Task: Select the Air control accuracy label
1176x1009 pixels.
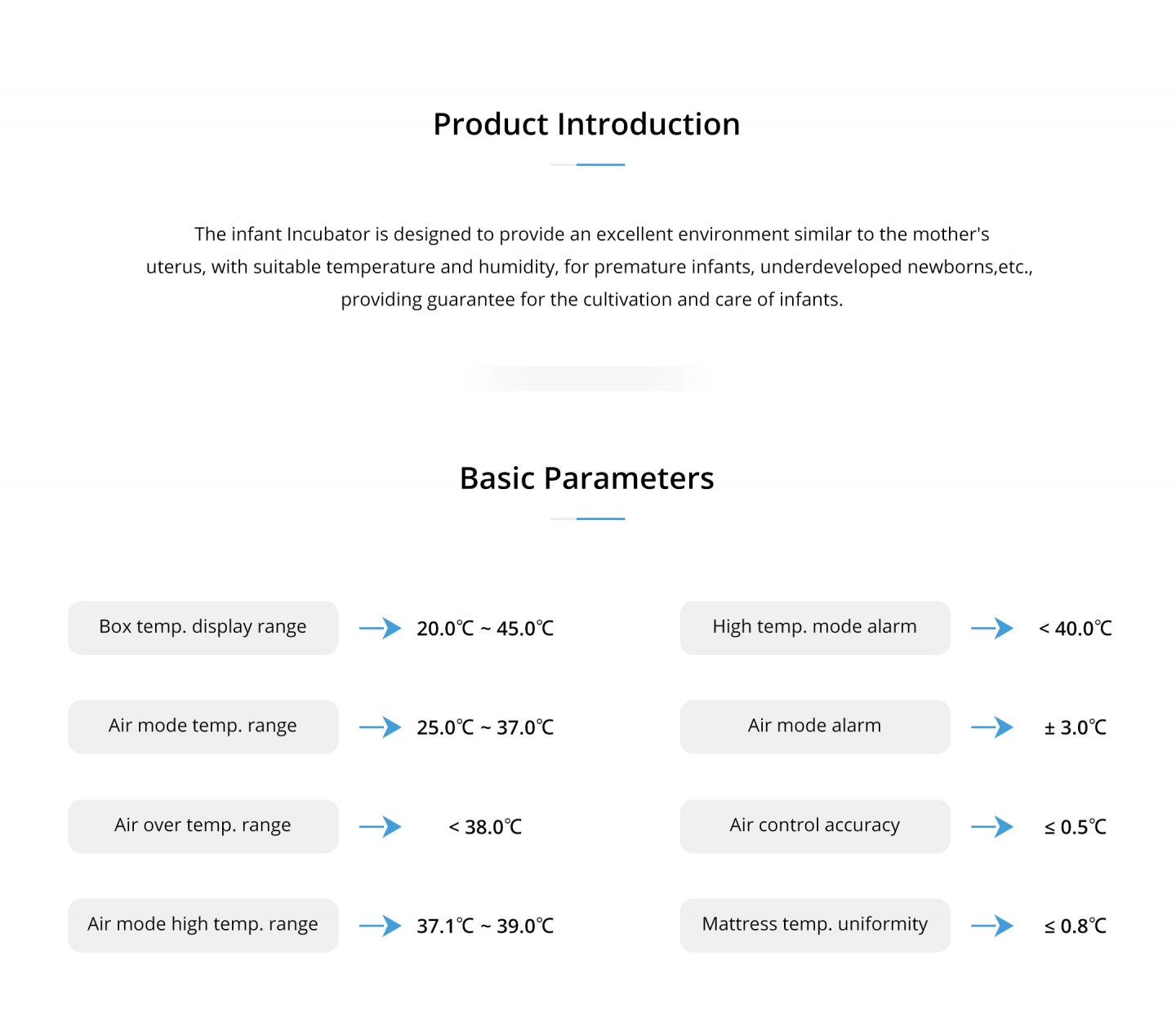Action: (x=815, y=826)
